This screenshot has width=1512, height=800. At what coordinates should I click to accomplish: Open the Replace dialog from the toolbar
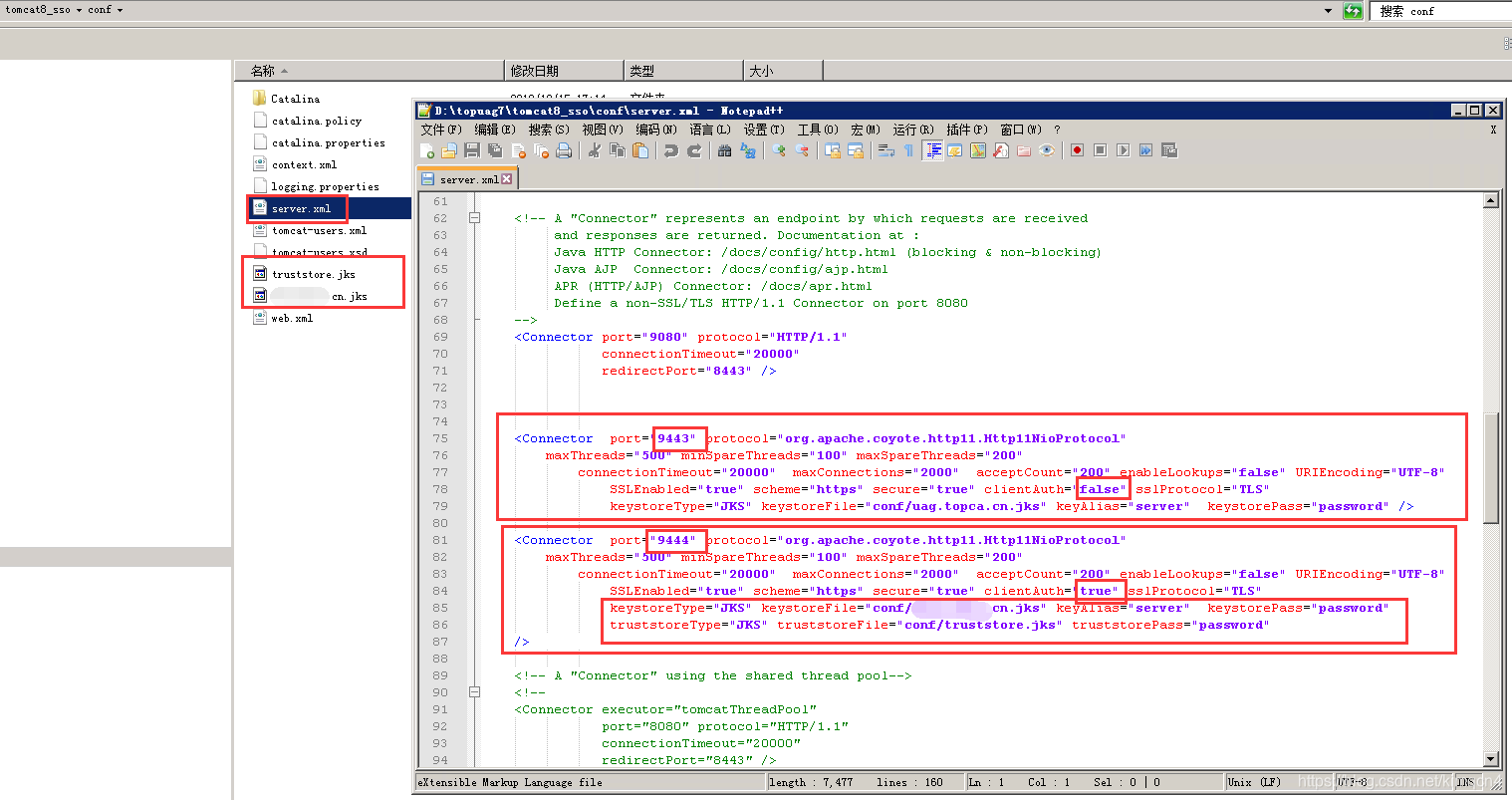point(748,150)
